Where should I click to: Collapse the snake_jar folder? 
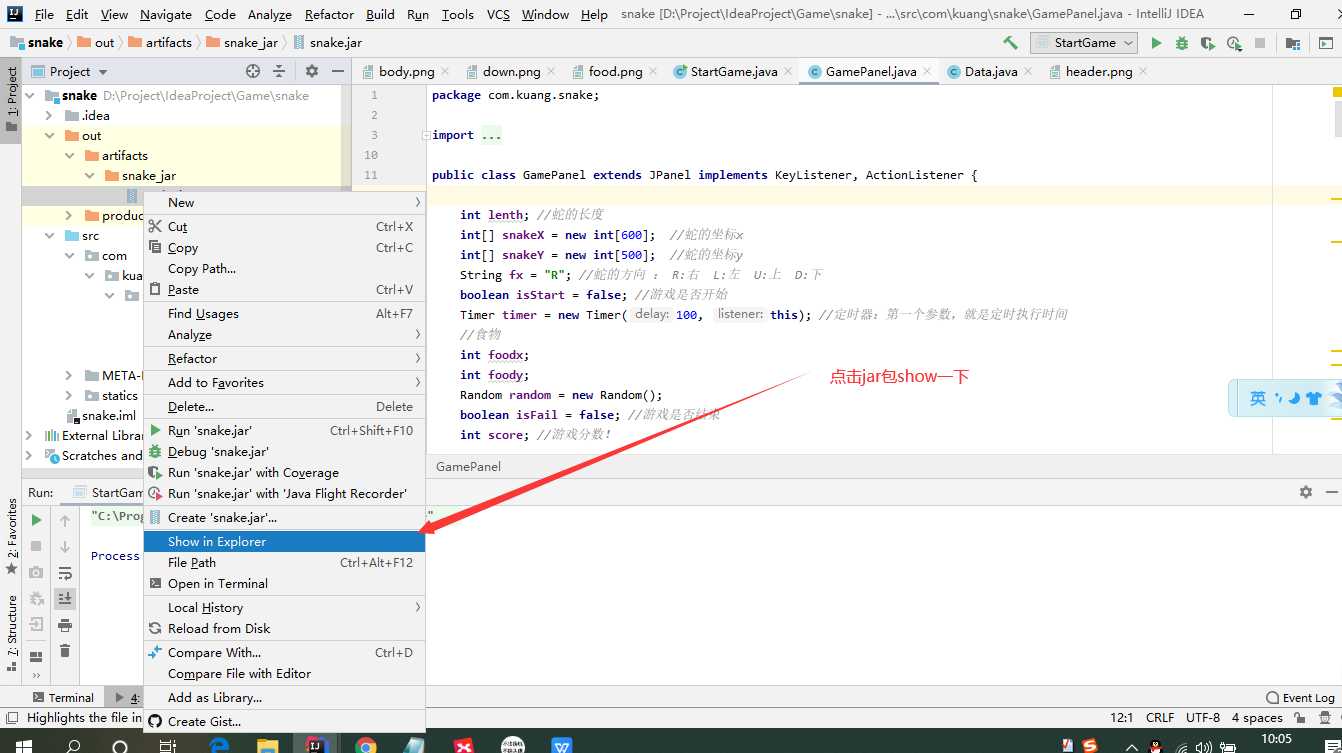89,176
